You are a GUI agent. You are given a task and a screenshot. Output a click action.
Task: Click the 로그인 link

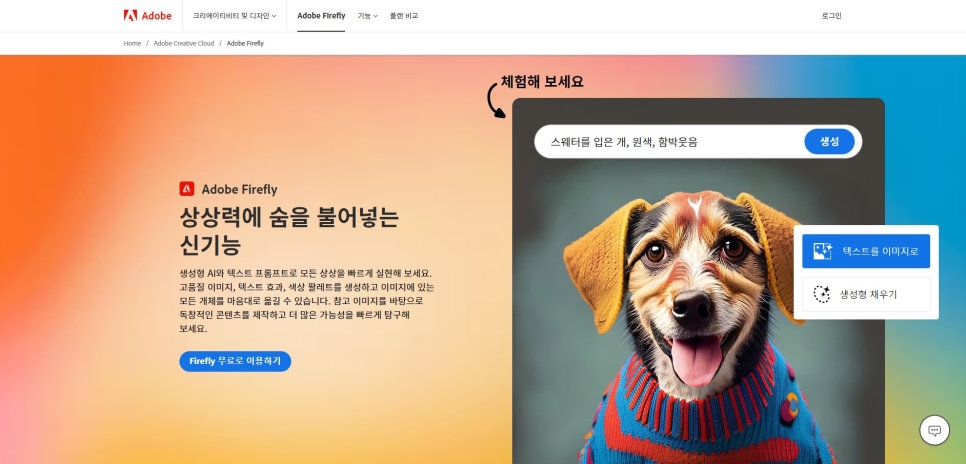tap(831, 16)
